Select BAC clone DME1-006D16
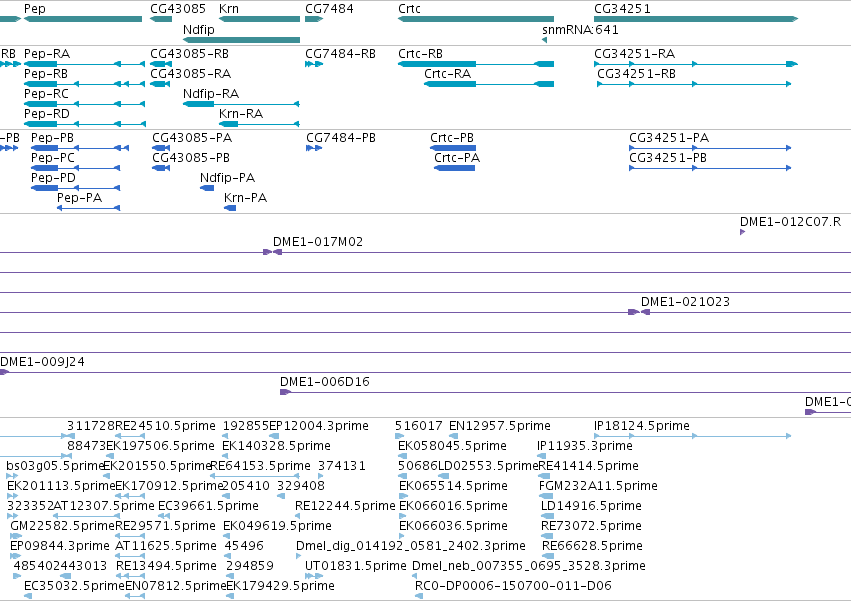Screen dimensions: 851x601 325,382
